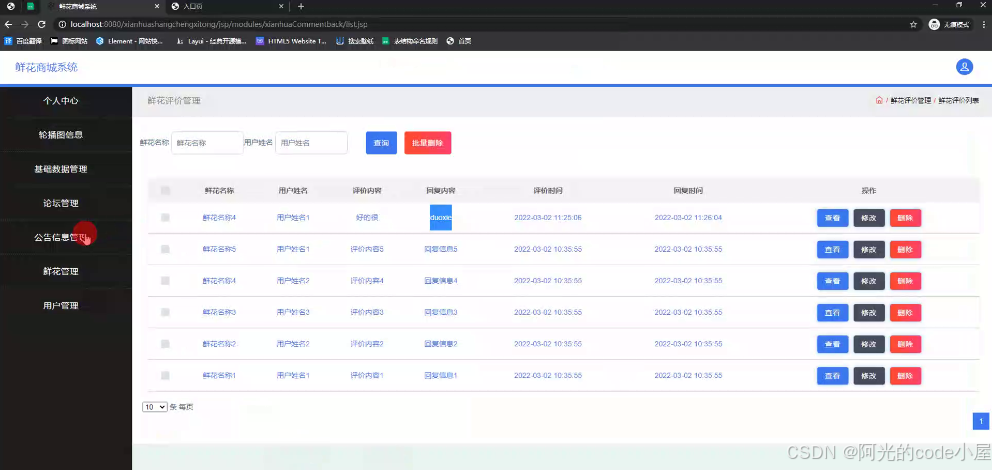Screen dimensions: 995x470
Task: Click the blue 查询 search button
Action: (x=381, y=143)
